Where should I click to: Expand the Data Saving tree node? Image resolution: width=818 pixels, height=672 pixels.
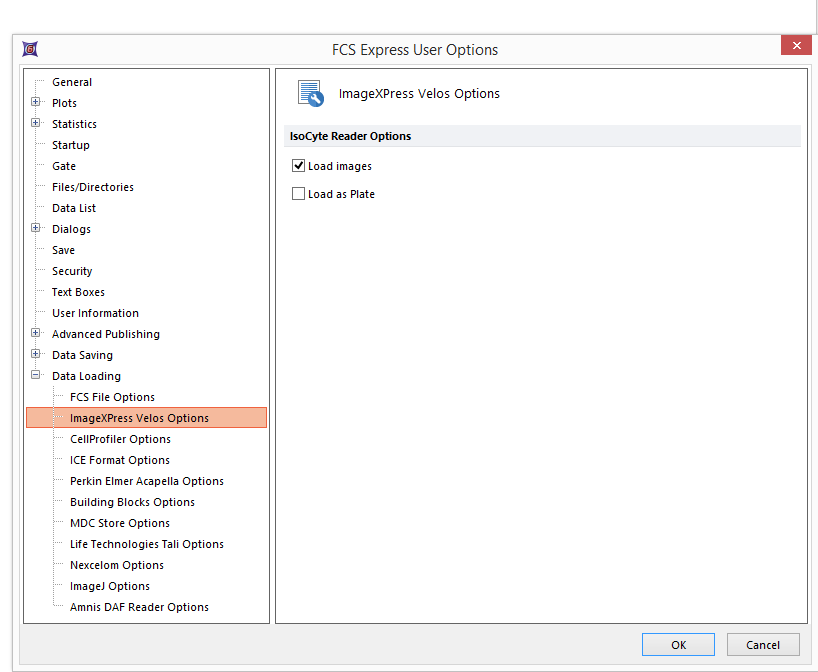(36, 355)
